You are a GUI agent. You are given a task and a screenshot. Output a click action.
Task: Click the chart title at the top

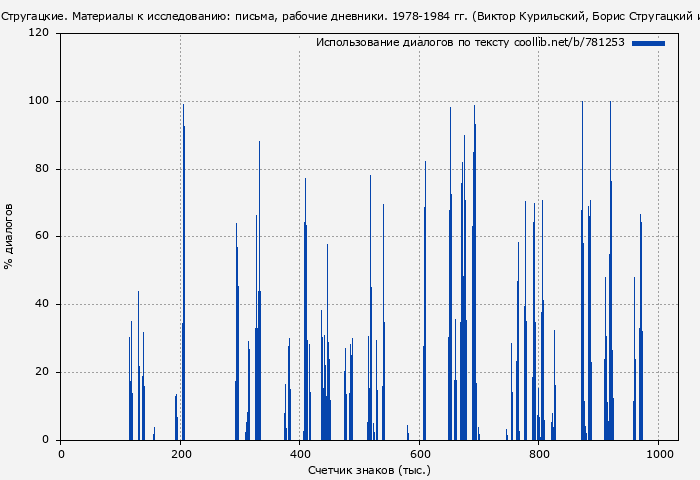350,16
